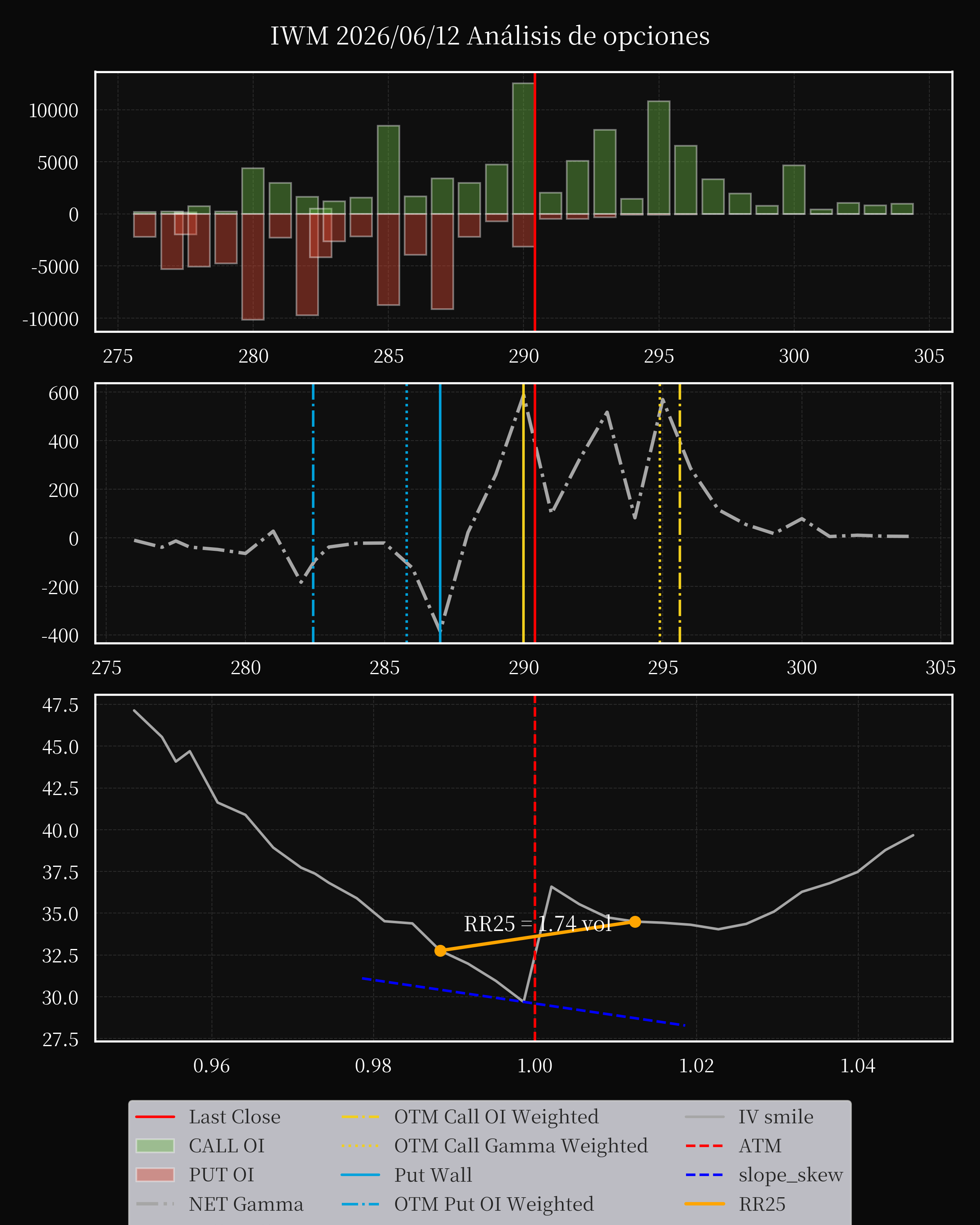This screenshot has width=980, height=1225.
Task: Click the dash-dot yellow OTM Call OI Weighted line
Action: point(679,513)
